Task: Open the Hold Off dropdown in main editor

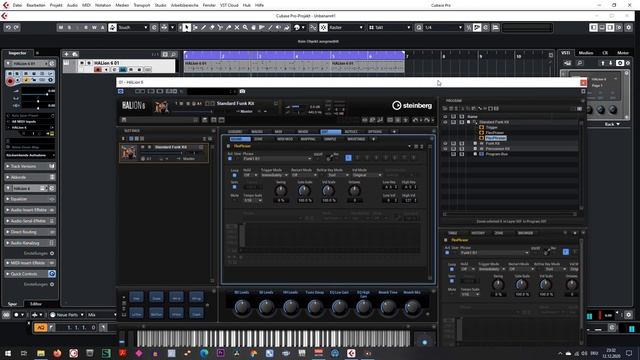Action: 250,175
